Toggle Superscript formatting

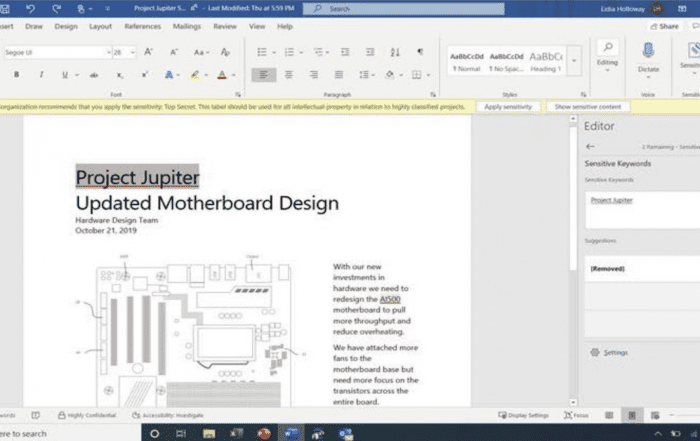[x=145, y=75]
